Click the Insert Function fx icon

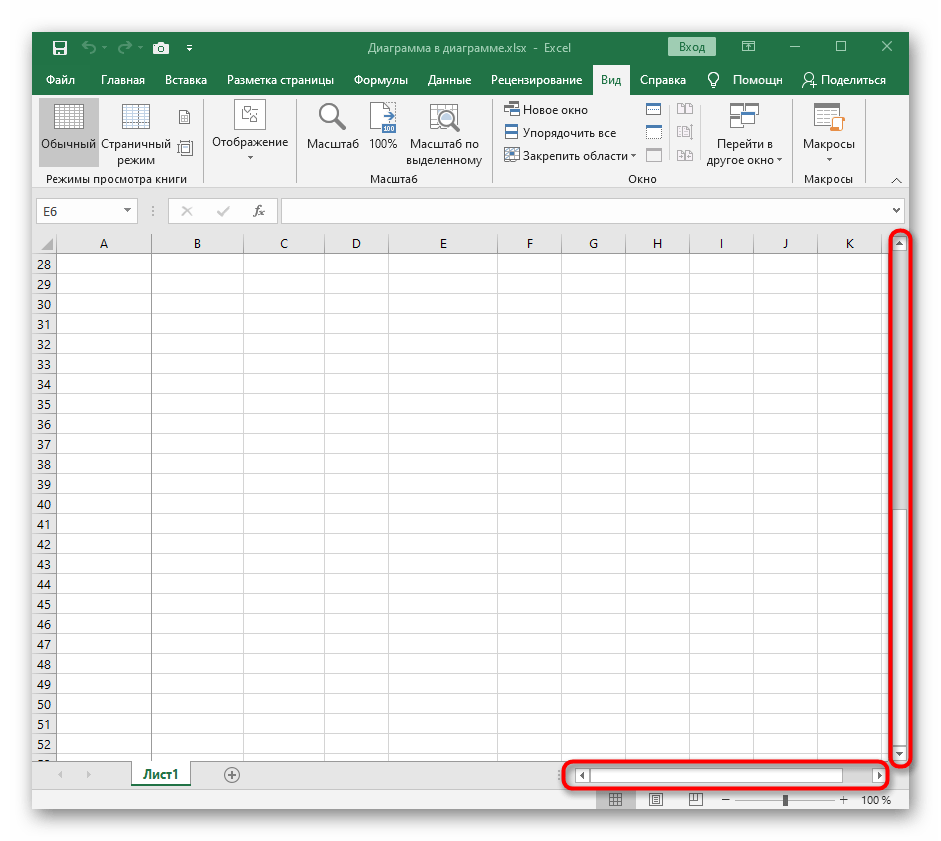pyautogui.click(x=259, y=211)
